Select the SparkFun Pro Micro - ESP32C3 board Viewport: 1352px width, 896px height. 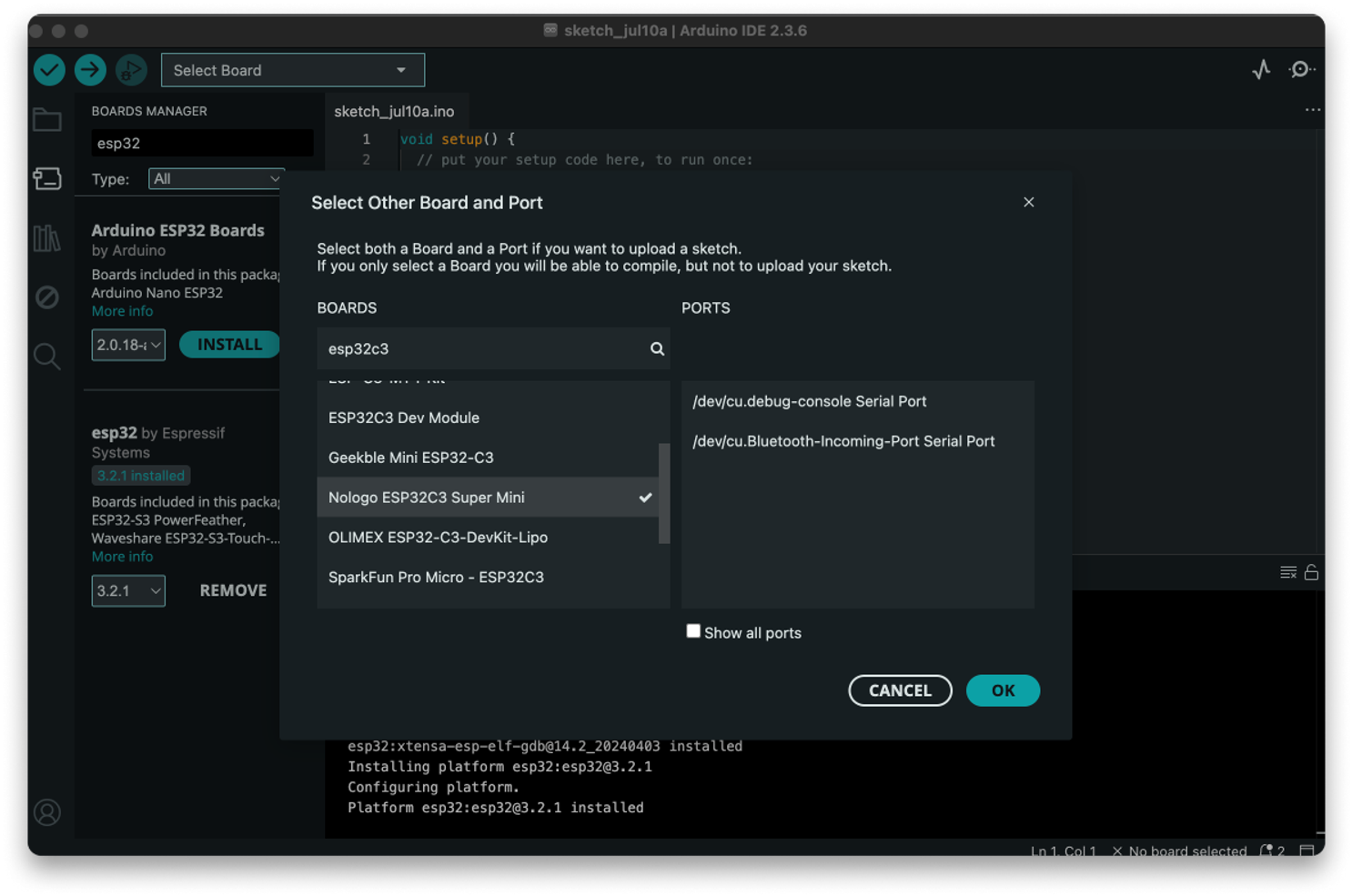(488, 578)
